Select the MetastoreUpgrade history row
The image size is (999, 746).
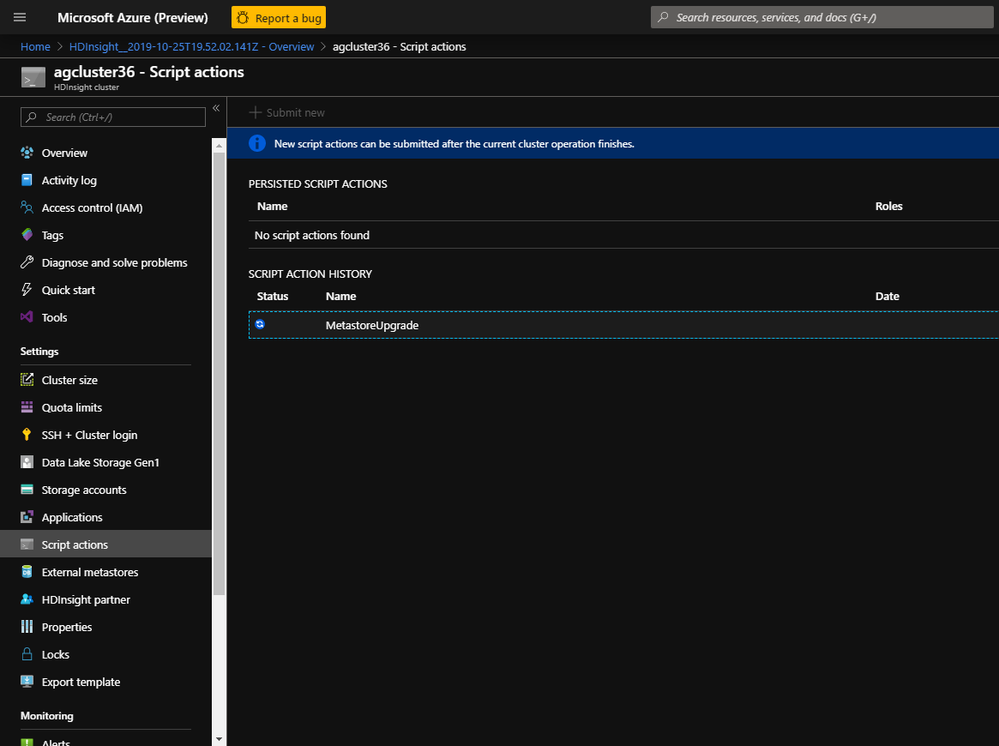623,325
